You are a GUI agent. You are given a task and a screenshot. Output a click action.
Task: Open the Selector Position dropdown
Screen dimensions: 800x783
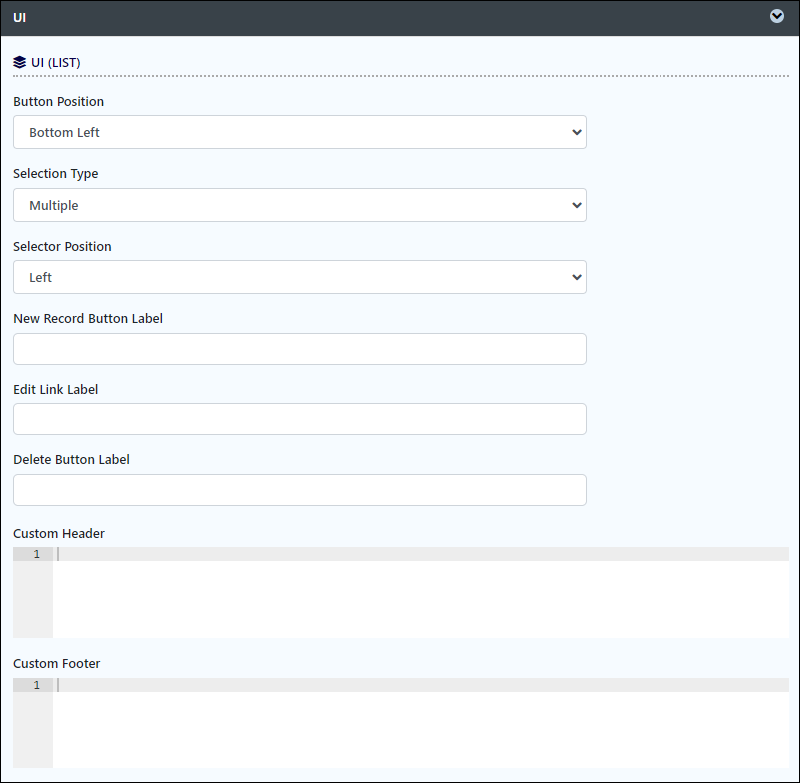tap(300, 277)
